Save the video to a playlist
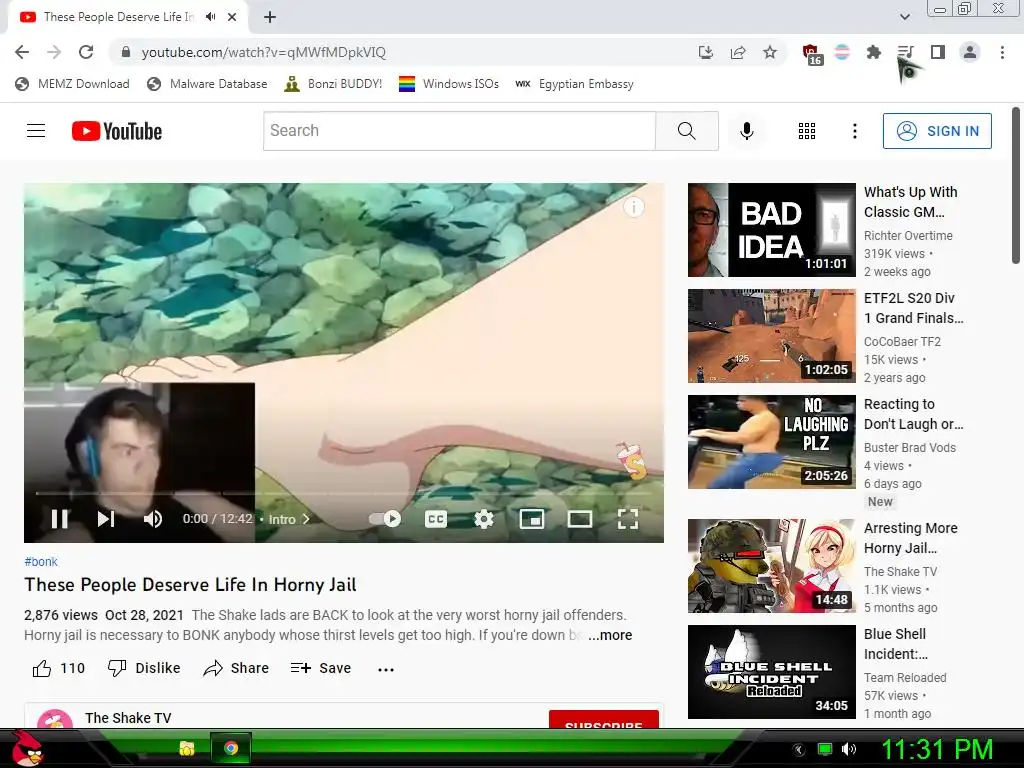 pos(321,668)
